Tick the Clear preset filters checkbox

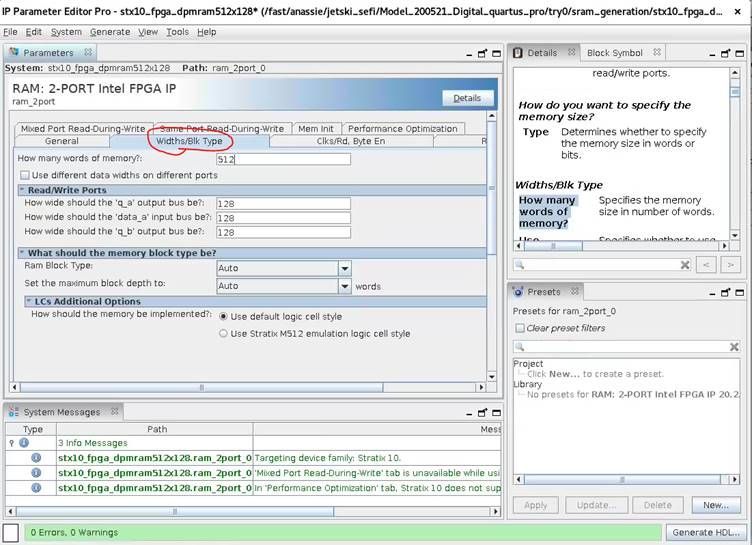[x=519, y=328]
